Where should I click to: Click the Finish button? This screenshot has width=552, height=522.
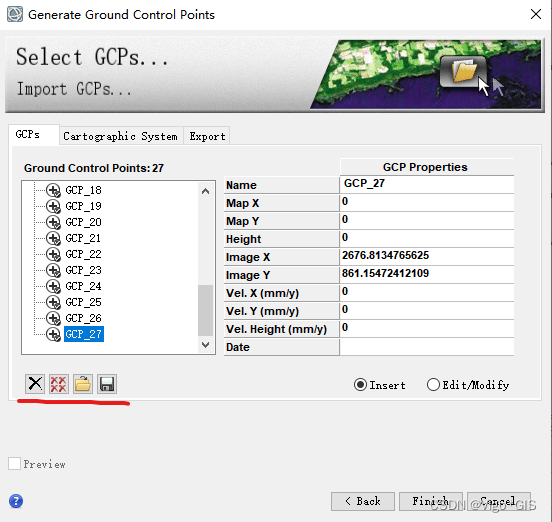coord(431,501)
